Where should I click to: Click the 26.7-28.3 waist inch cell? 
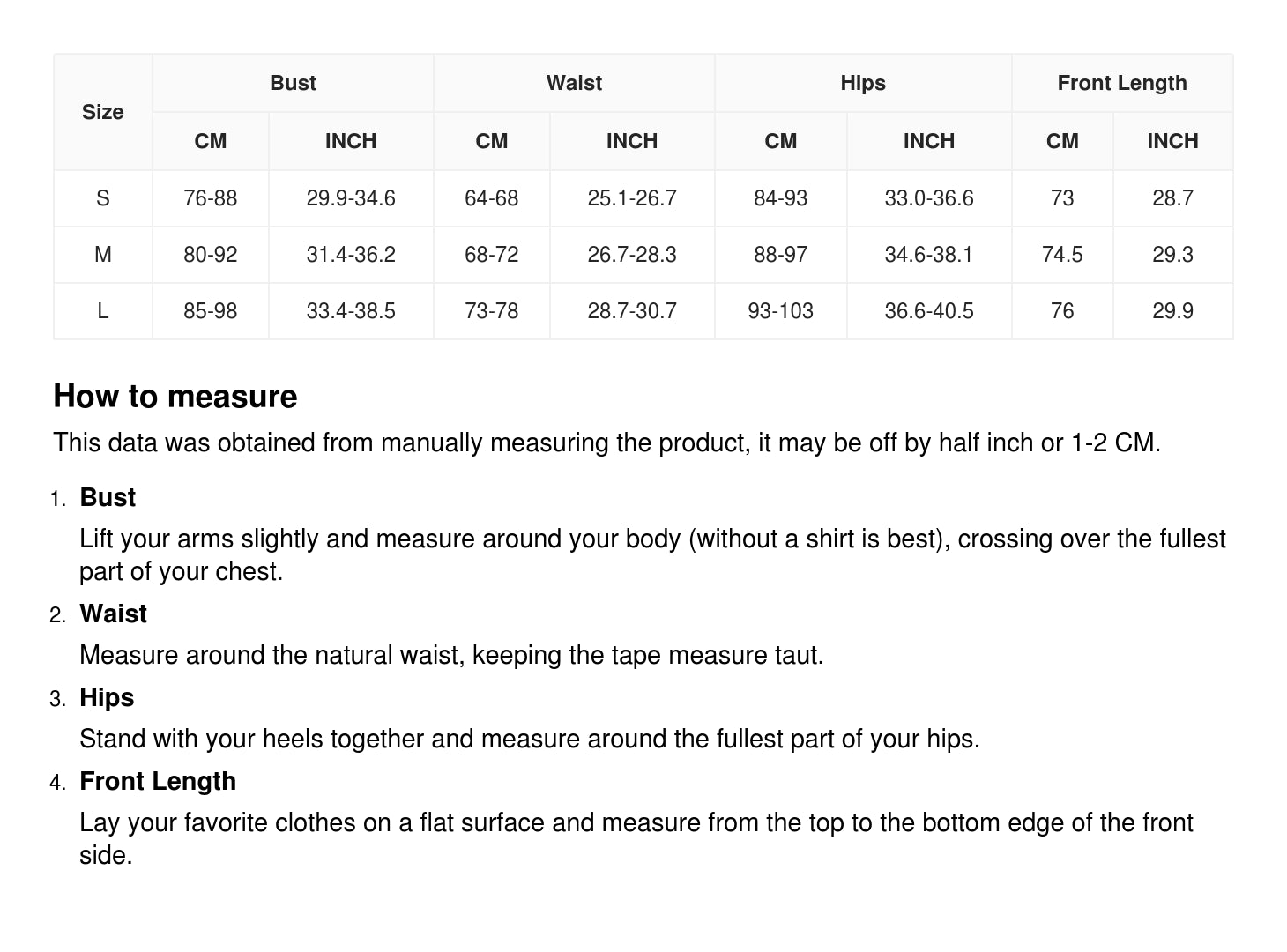631,255
